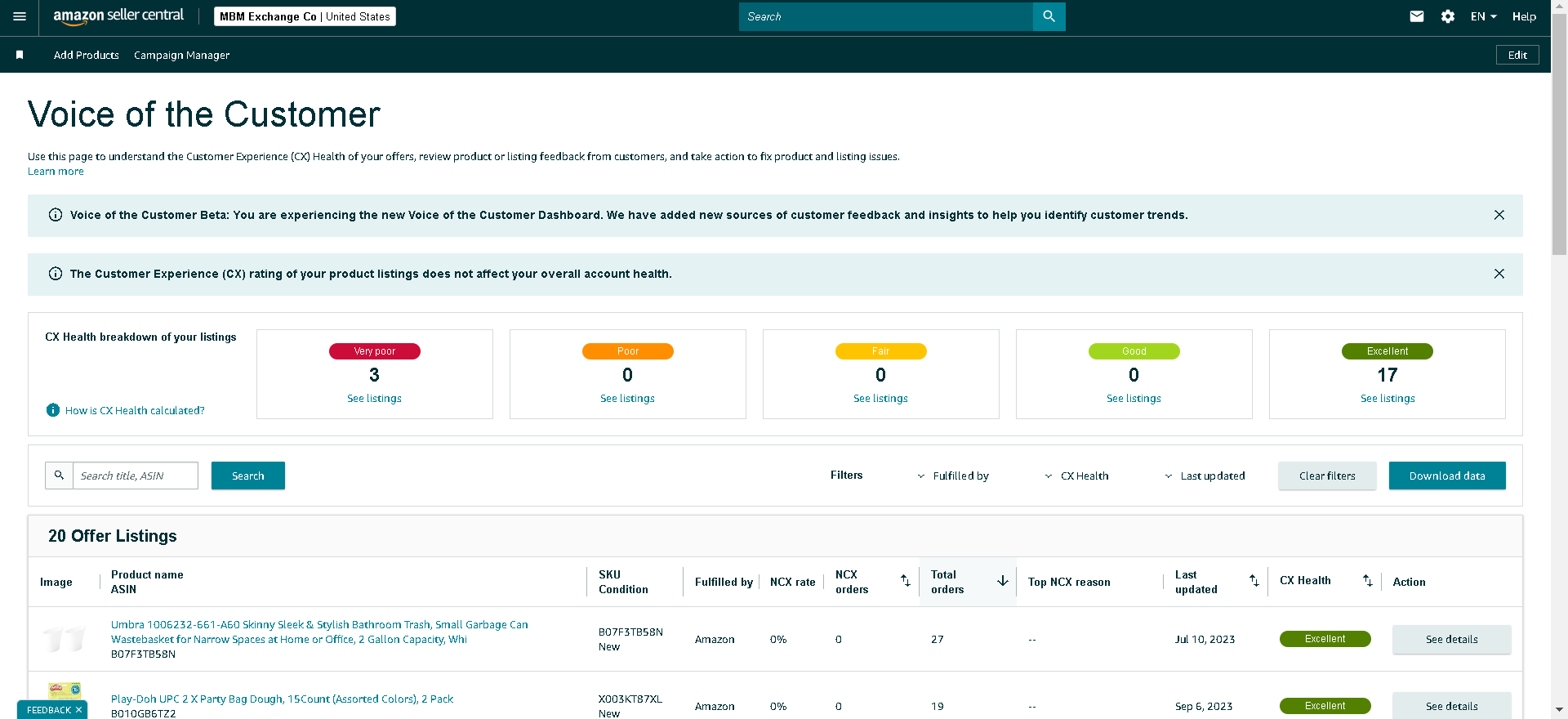Viewport: 1568px width, 719px height.
Task: Sort by NCX orders column arrows
Action: (906, 581)
